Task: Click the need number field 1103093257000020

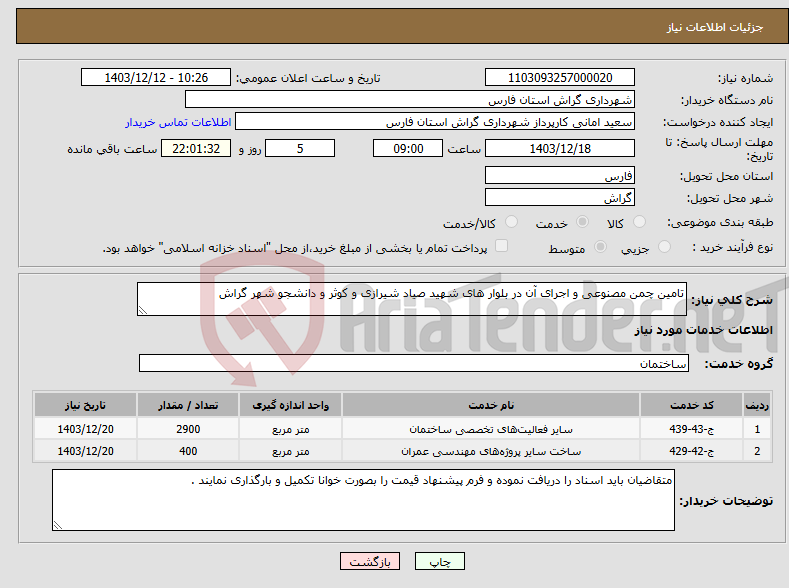Action: pos(560,77)
